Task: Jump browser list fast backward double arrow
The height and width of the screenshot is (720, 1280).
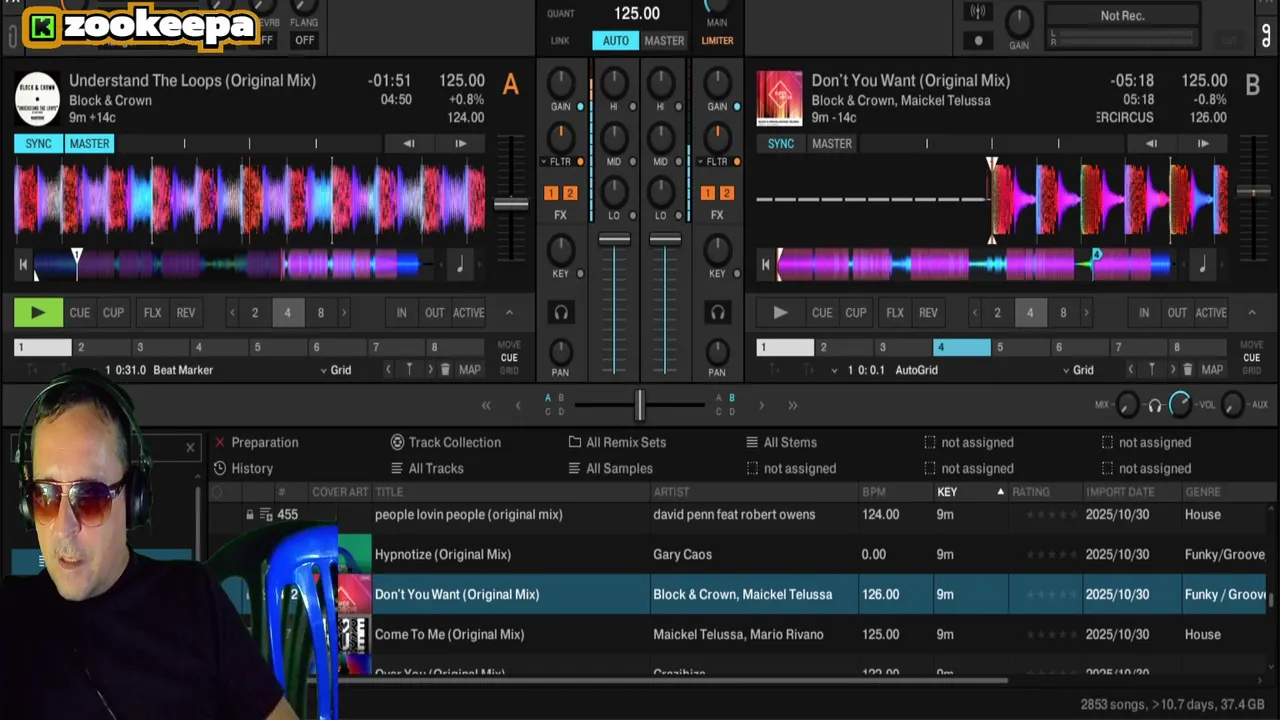Action: point(486,405)
